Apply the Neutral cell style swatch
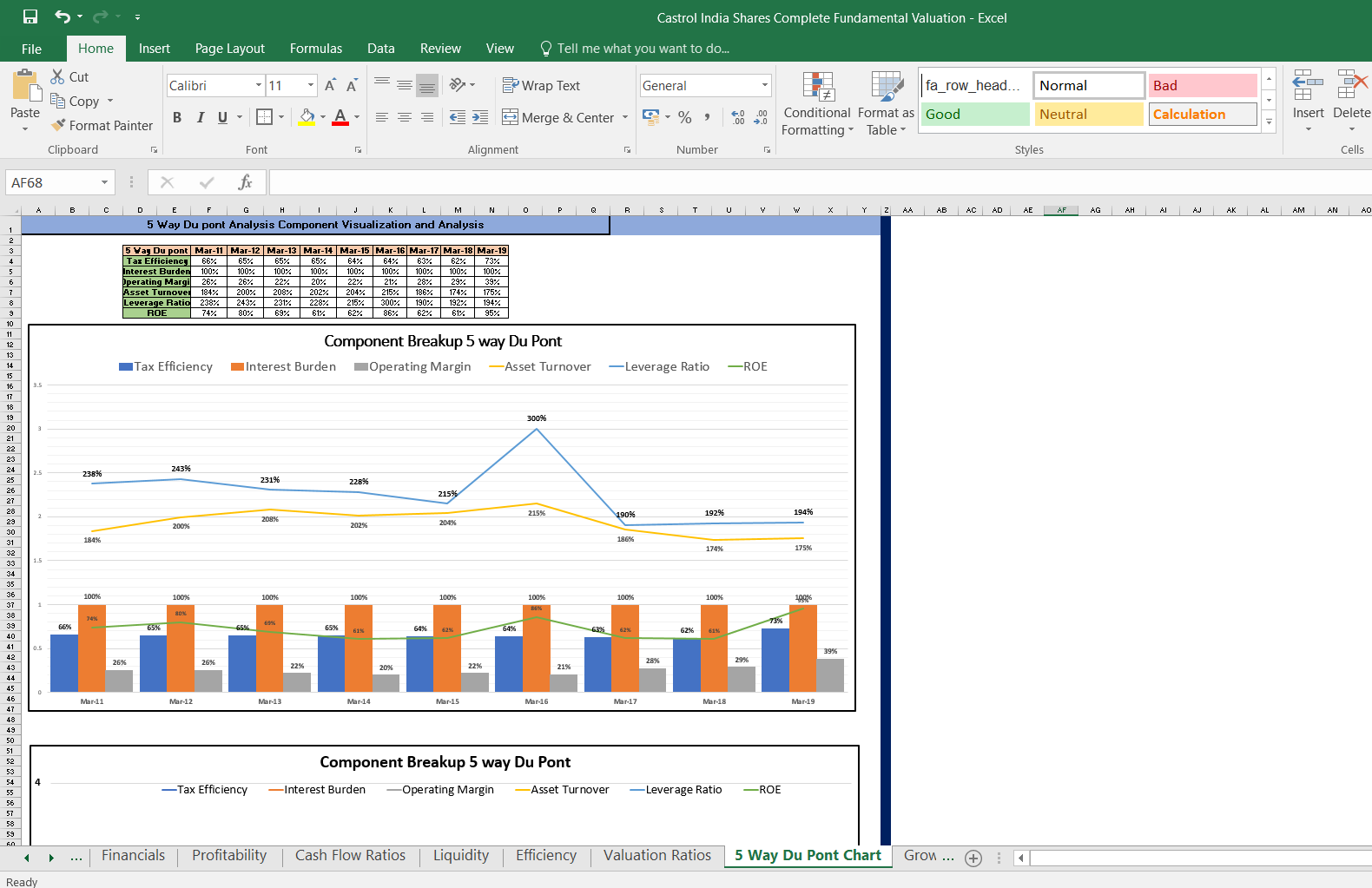Viewport: 1372px width, 888px height. (1089, 114)
